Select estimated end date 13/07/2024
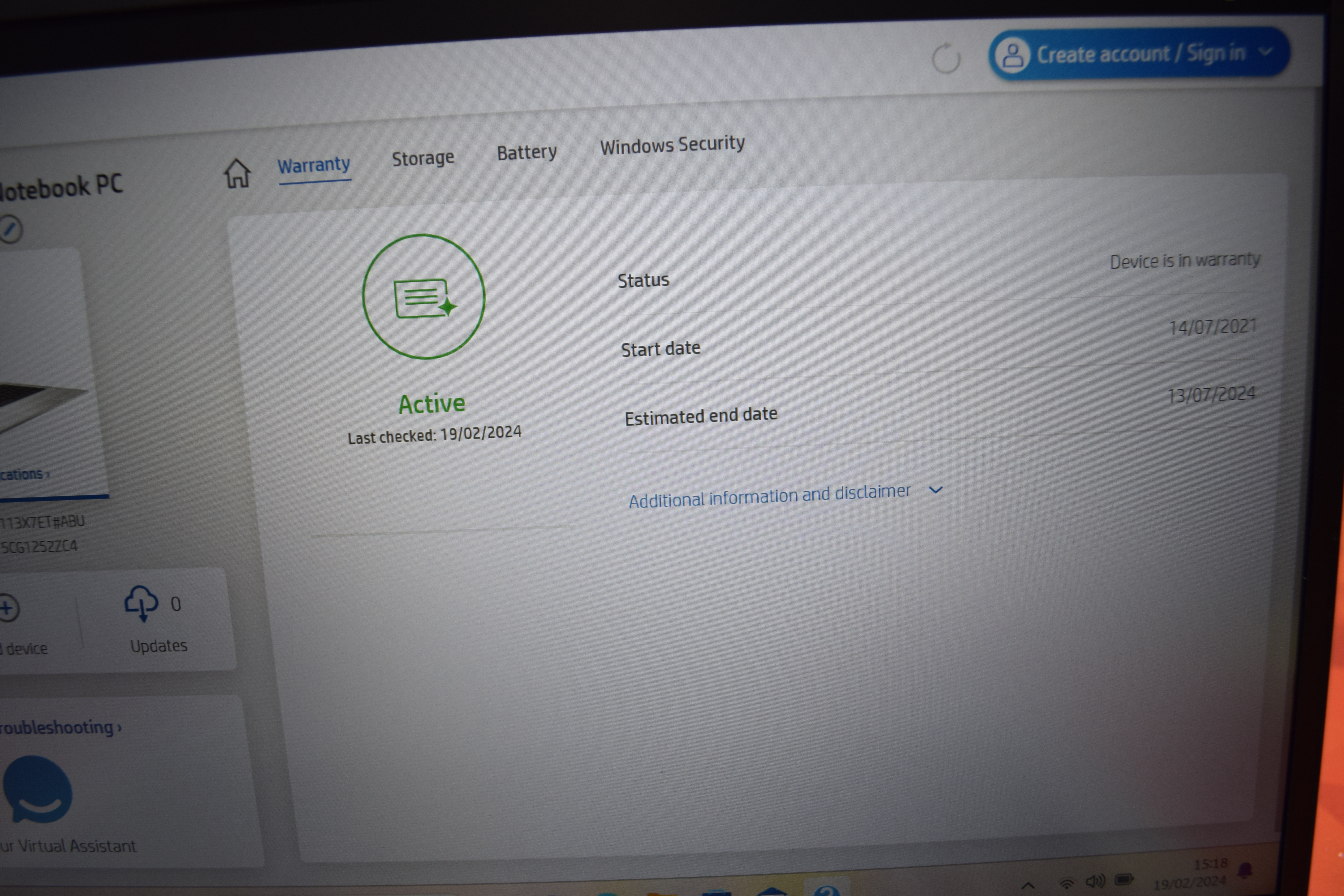 pos(1211,394)
